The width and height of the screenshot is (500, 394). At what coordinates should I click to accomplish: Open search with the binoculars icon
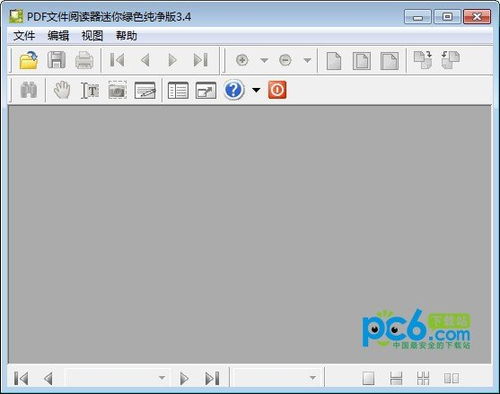[x=29, y=90]
